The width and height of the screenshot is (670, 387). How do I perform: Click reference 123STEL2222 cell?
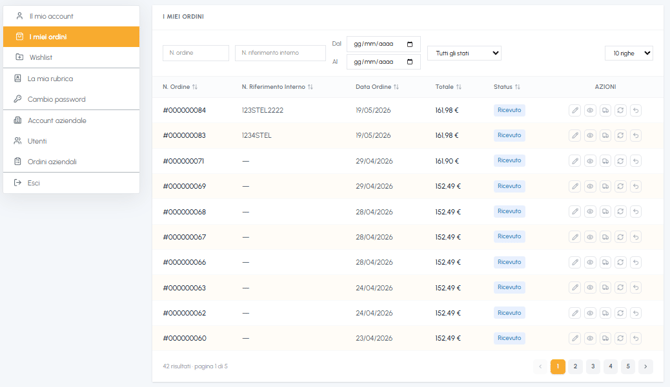(x=262, y=110)
